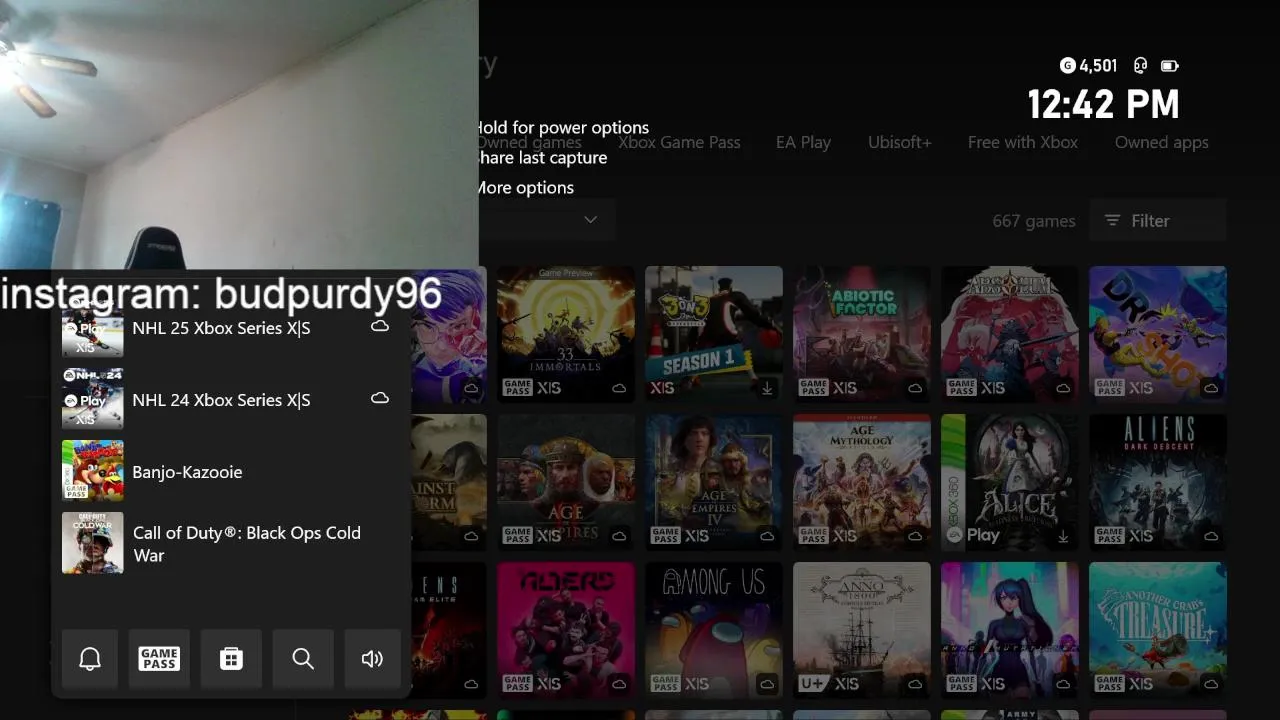Click the U+ badge on Anno 1800 tile
The height and width of the screenshot is (720, 1280).
coord(812,684)
